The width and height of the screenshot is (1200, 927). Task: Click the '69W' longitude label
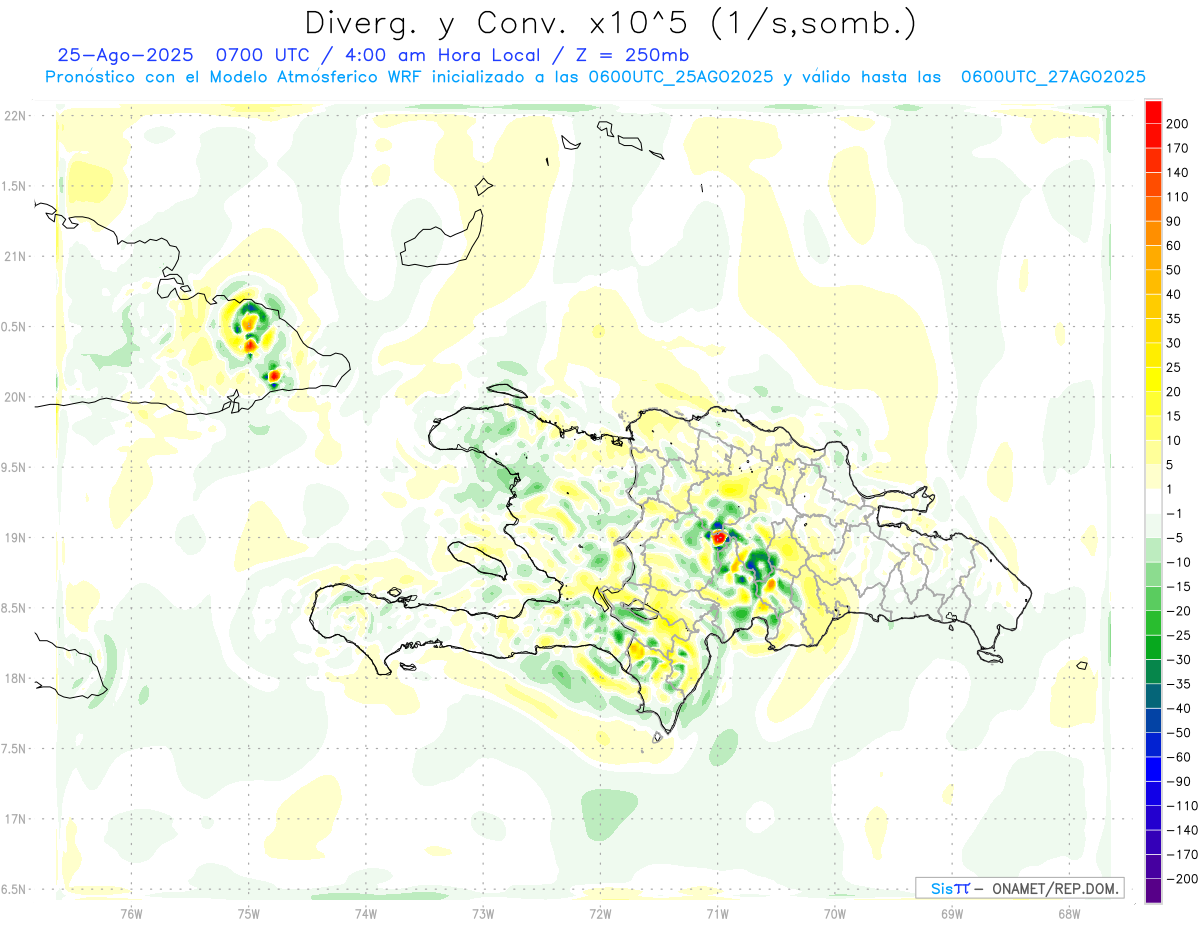952,913
